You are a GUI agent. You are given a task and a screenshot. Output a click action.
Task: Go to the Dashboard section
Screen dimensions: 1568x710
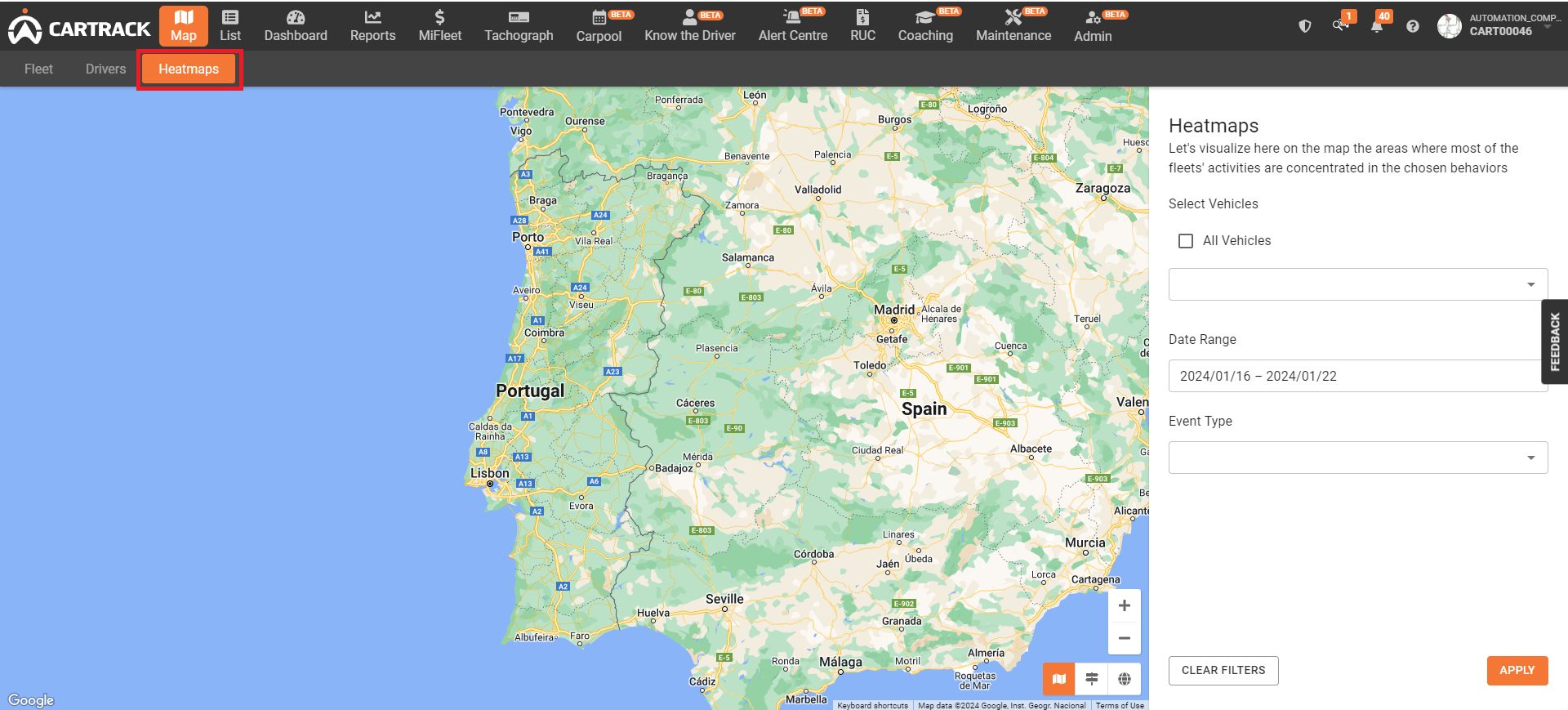[x=296, y=26]
